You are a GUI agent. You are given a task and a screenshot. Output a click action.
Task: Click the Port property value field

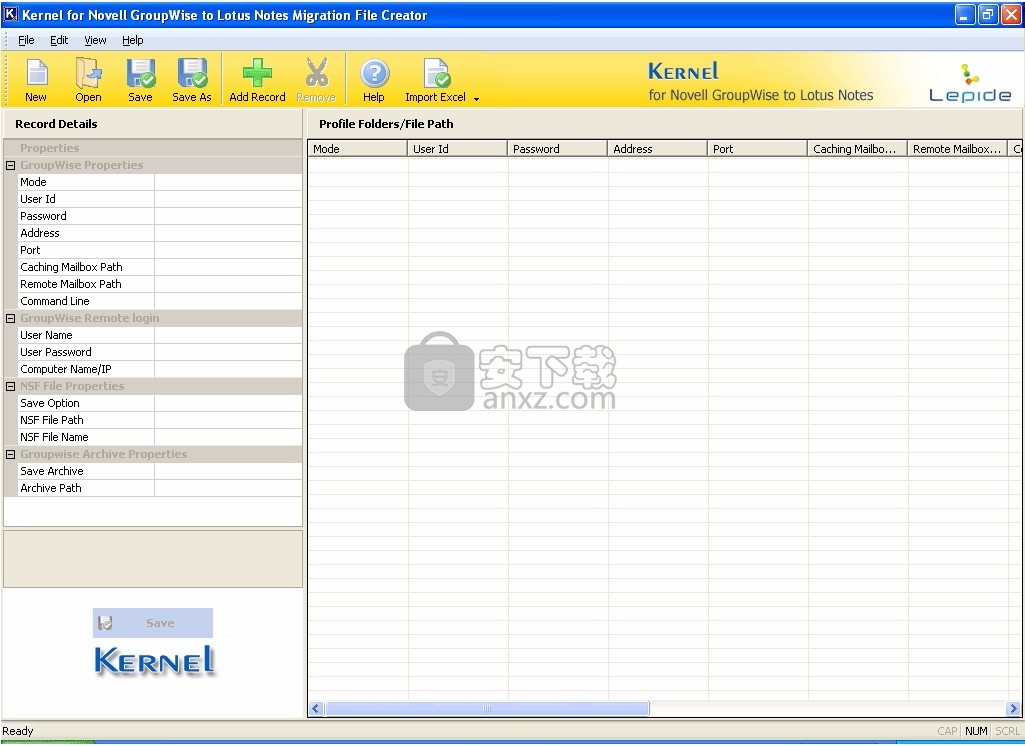coord(228,250)
